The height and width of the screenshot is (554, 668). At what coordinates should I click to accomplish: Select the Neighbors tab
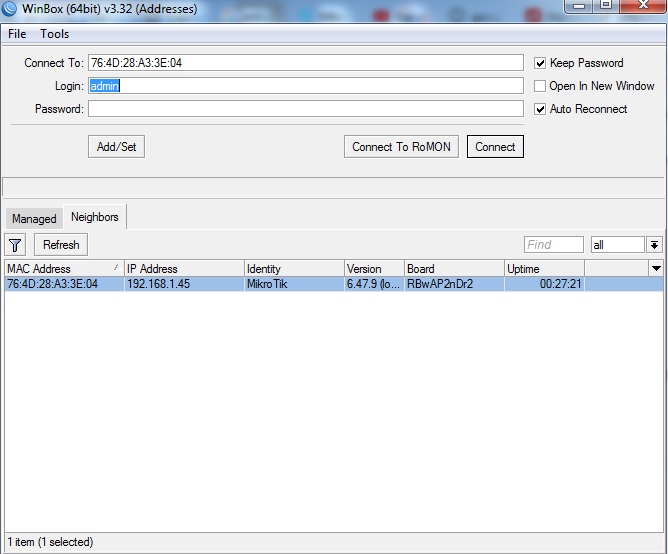pyautogui.click(x=95, y=217)
